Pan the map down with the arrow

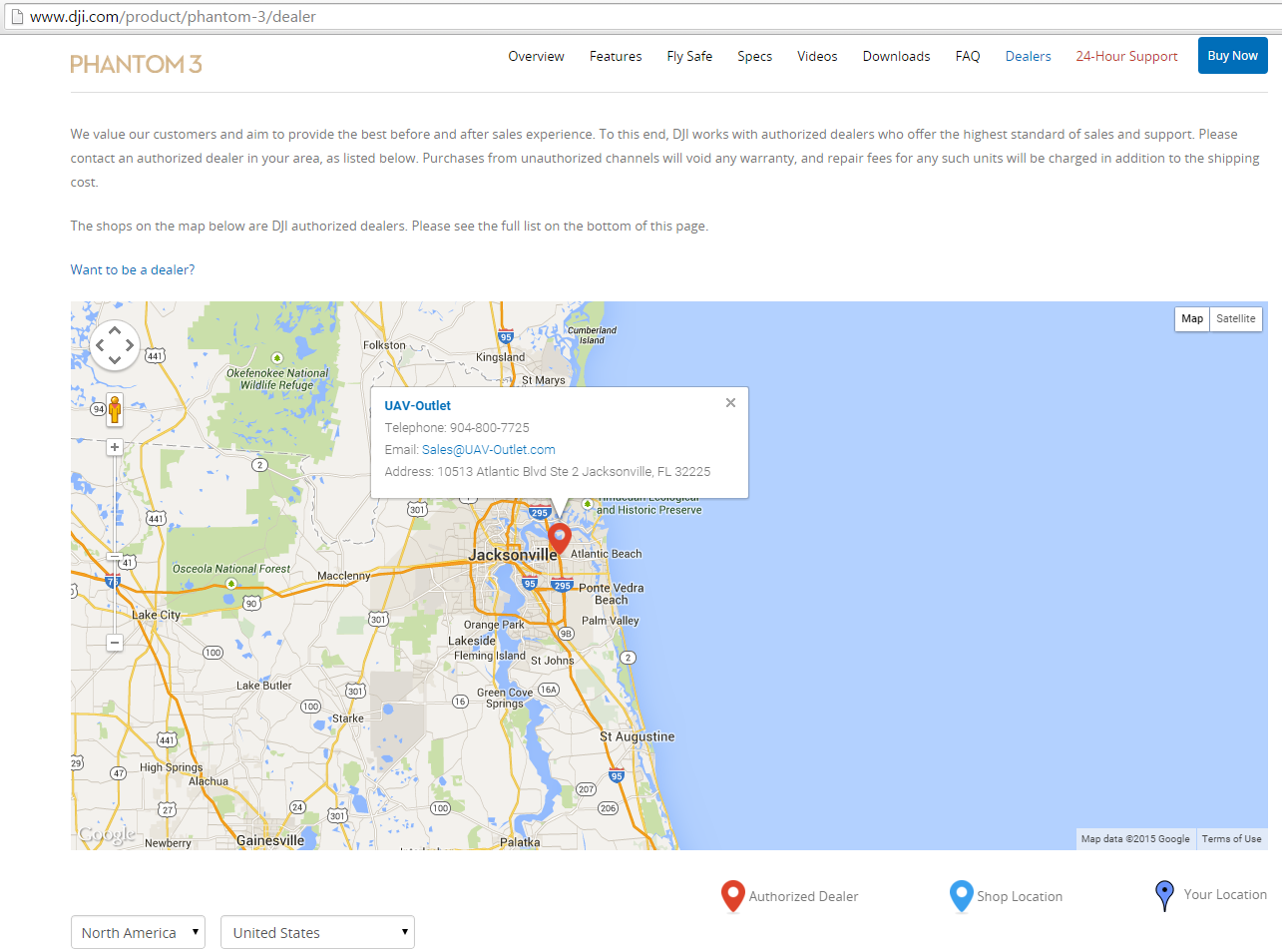115,360
